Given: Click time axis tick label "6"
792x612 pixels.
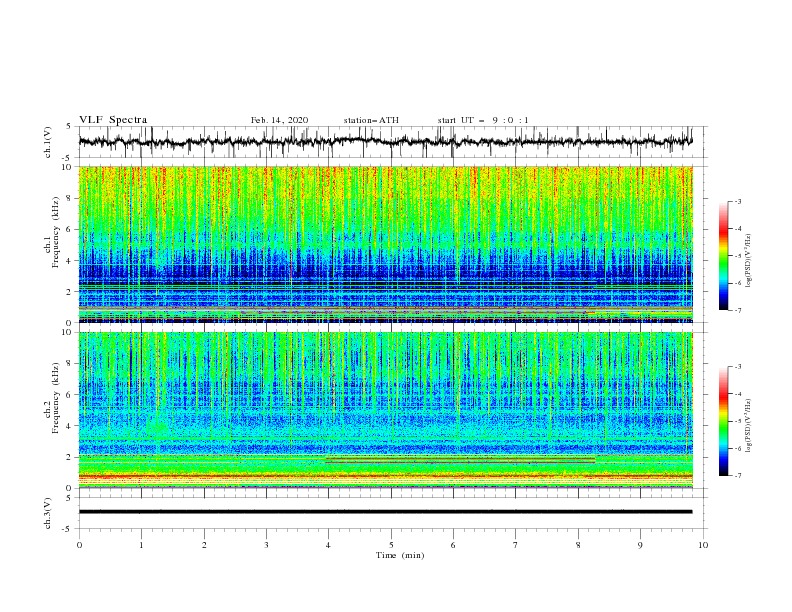Looking at the screenshot, I should click(453, 545).
